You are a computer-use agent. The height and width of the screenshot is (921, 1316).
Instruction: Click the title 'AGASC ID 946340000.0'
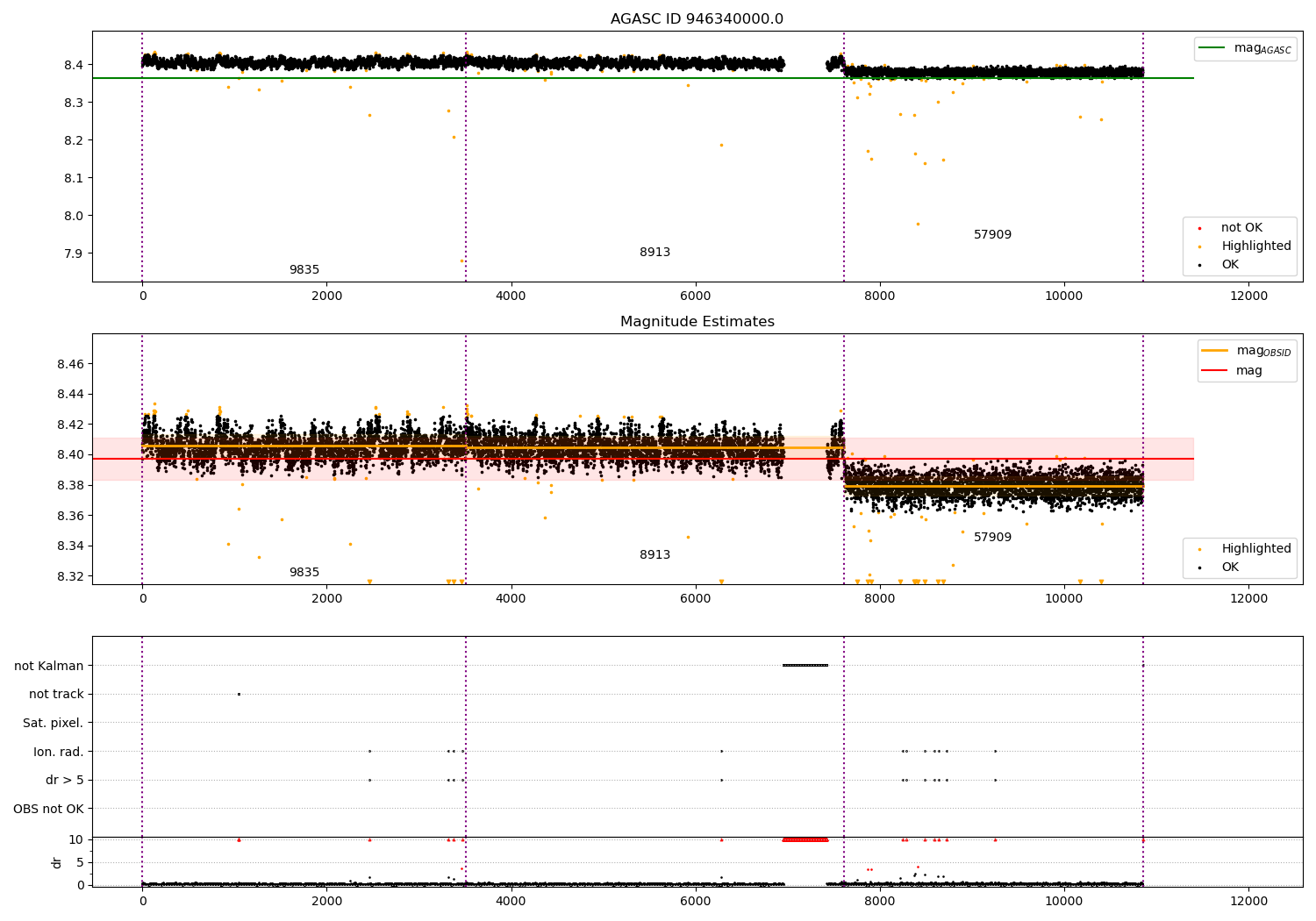[697, 19]
